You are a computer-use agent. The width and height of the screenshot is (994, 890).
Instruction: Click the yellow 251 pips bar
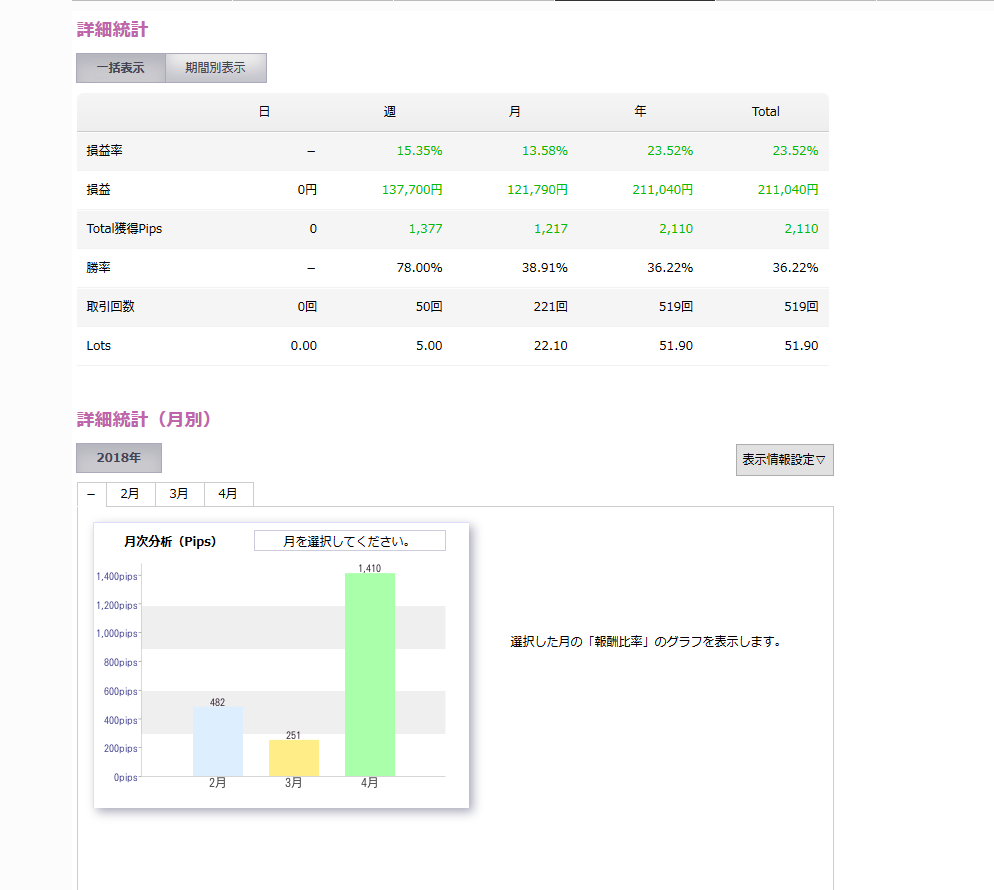294,758
